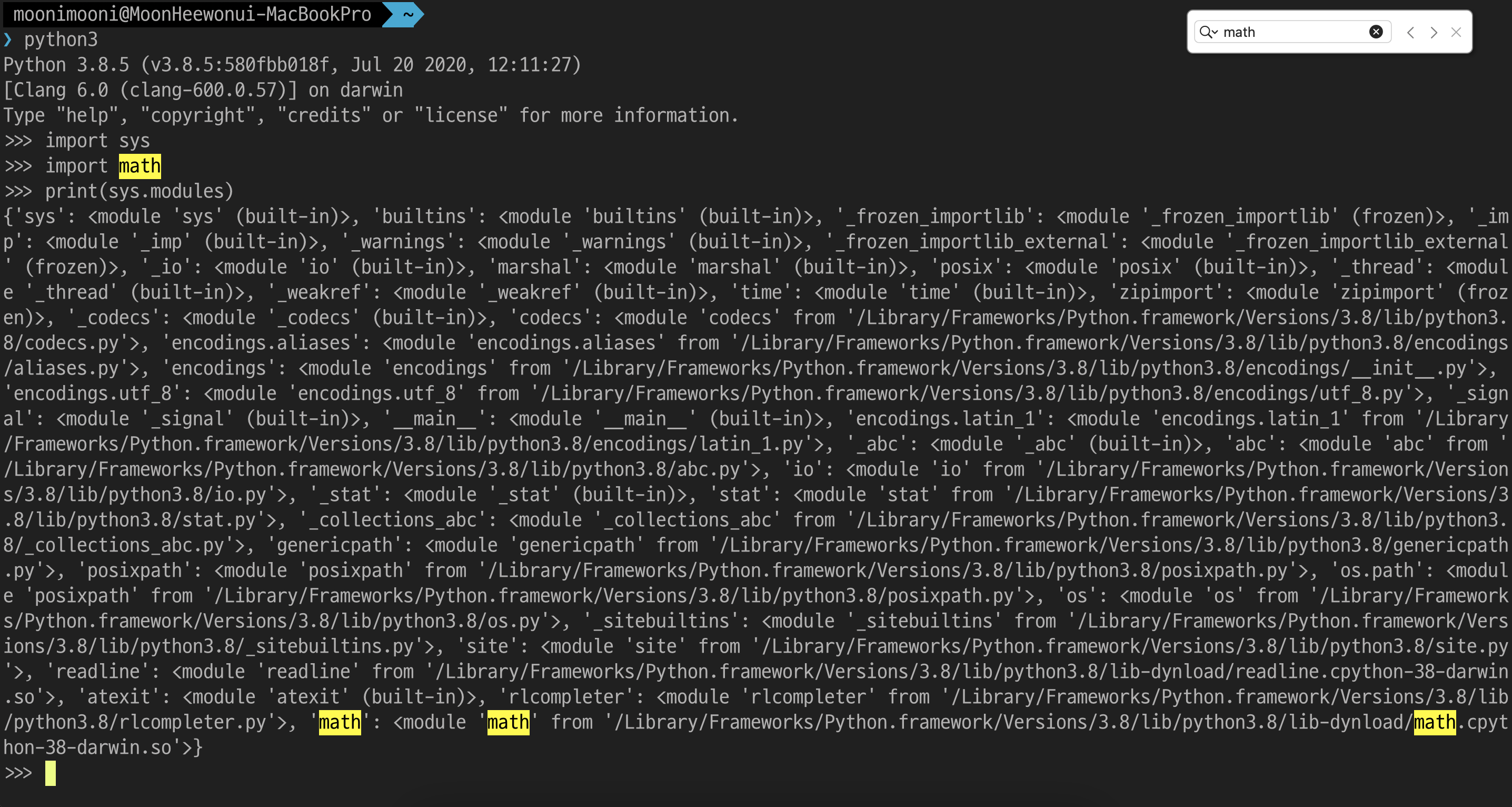This screenshot has width=1512, height=807.
Task: Click the highlighted 'math' dictionary key
Action: (x=340, y=722)
